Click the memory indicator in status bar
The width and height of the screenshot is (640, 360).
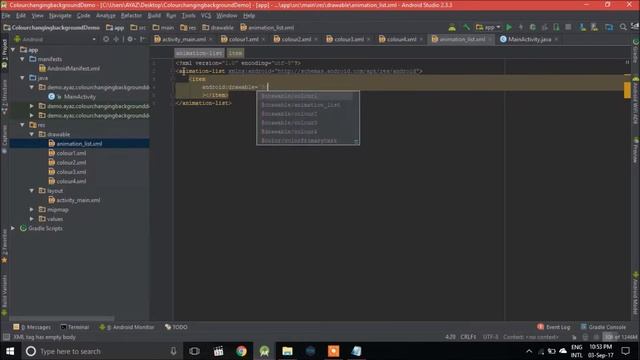620,337
